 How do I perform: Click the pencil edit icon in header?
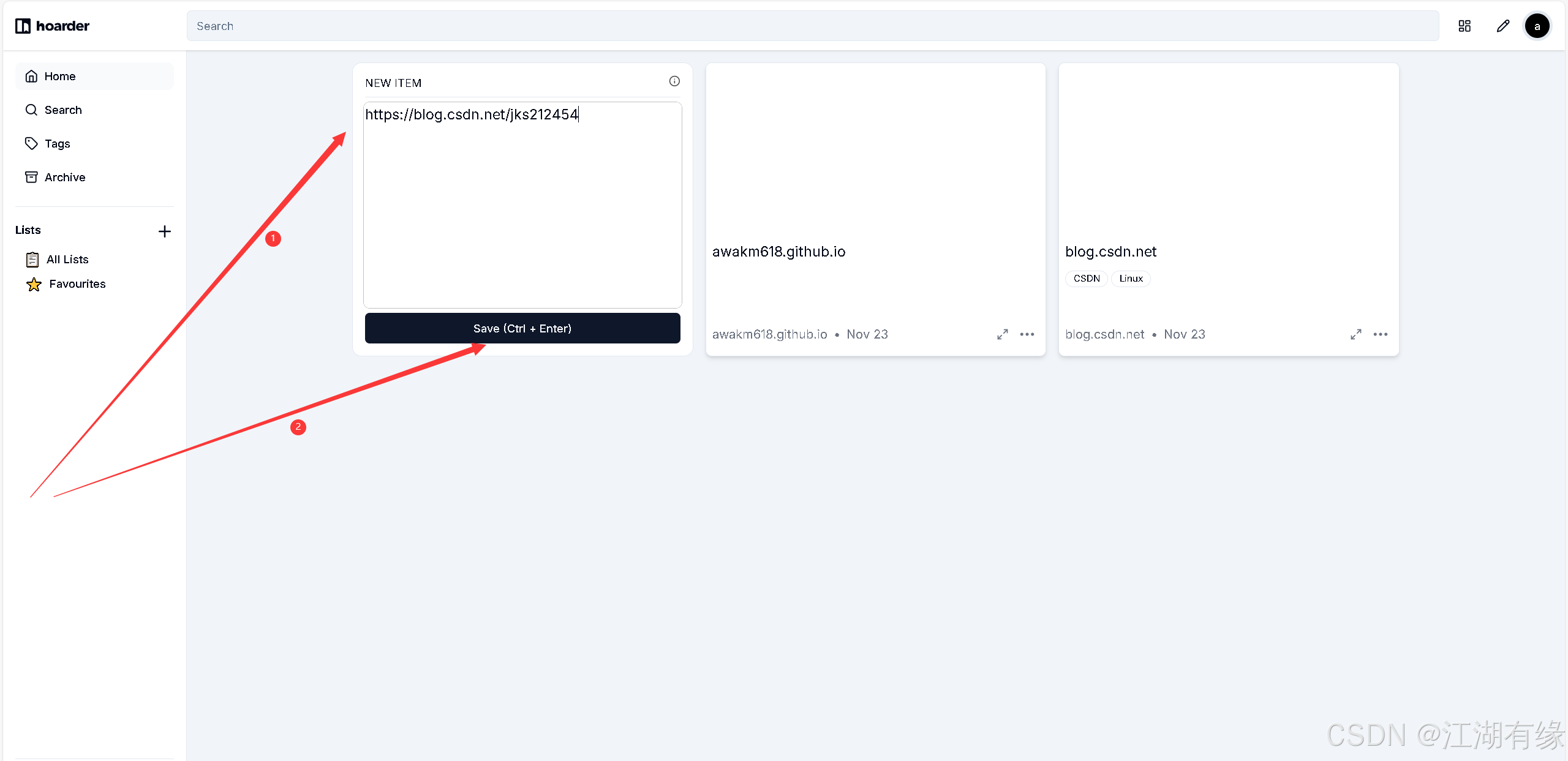click(1503, 26)
